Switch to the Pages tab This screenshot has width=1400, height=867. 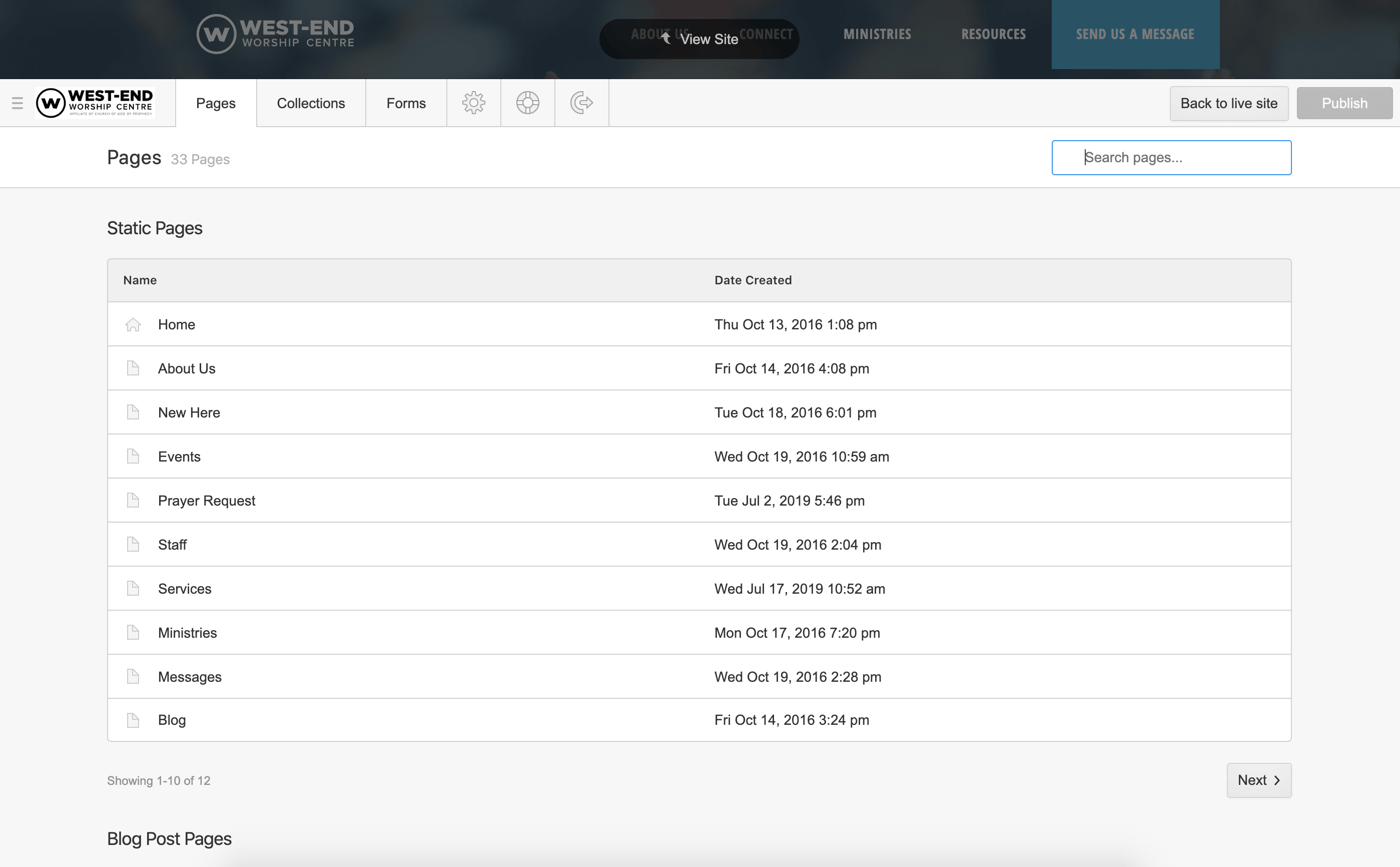216,103
